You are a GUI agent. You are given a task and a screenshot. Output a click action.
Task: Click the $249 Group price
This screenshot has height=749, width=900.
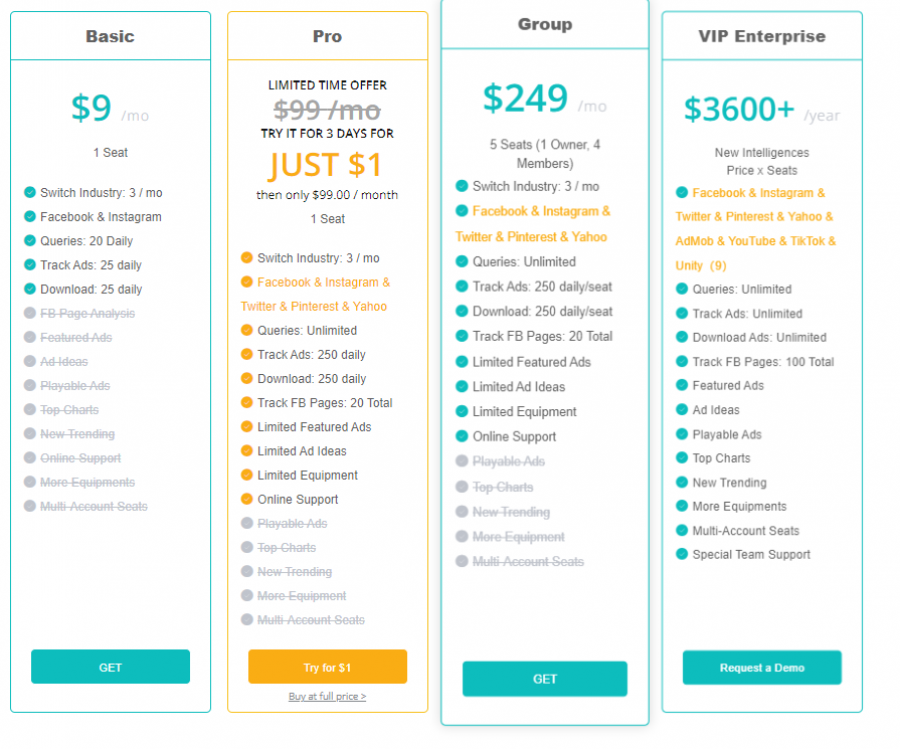point(525,98)
